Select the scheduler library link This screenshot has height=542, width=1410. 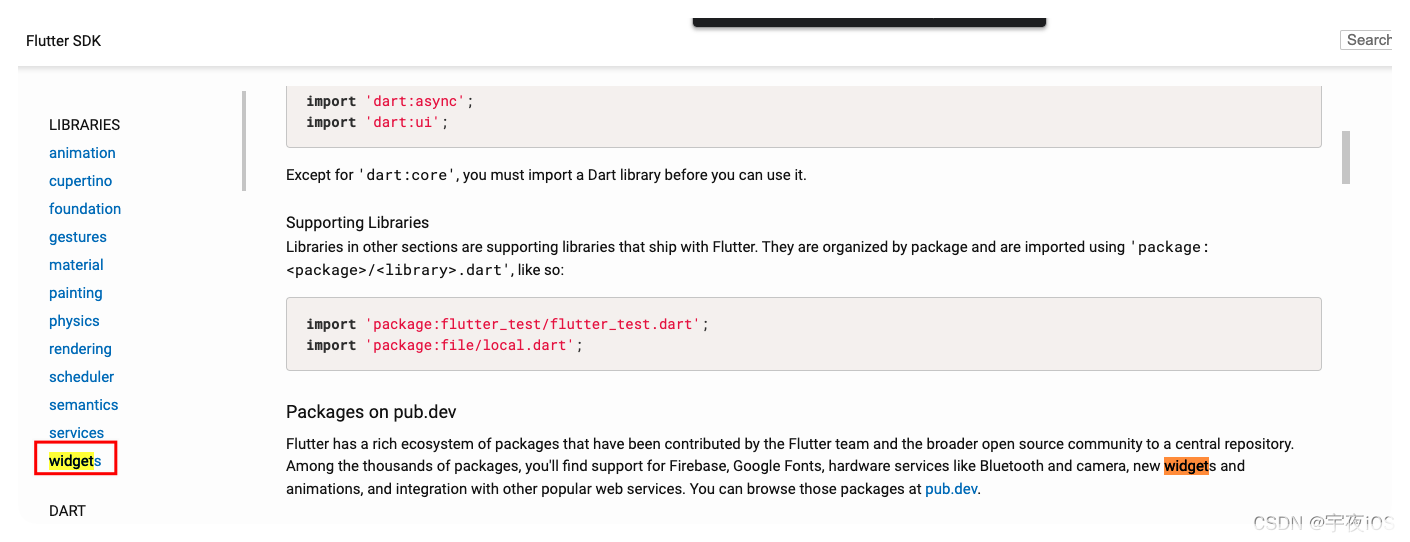(81, 377)
